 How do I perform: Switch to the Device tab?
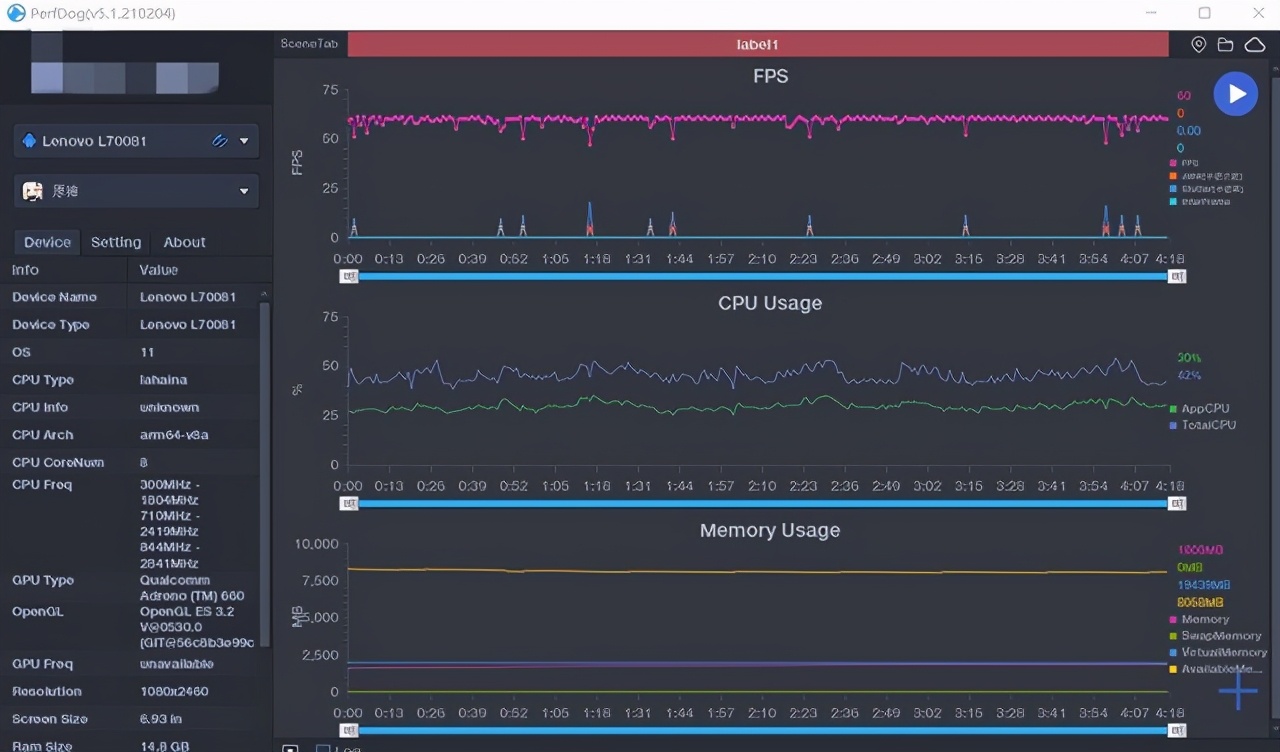(x=47, y=242)
